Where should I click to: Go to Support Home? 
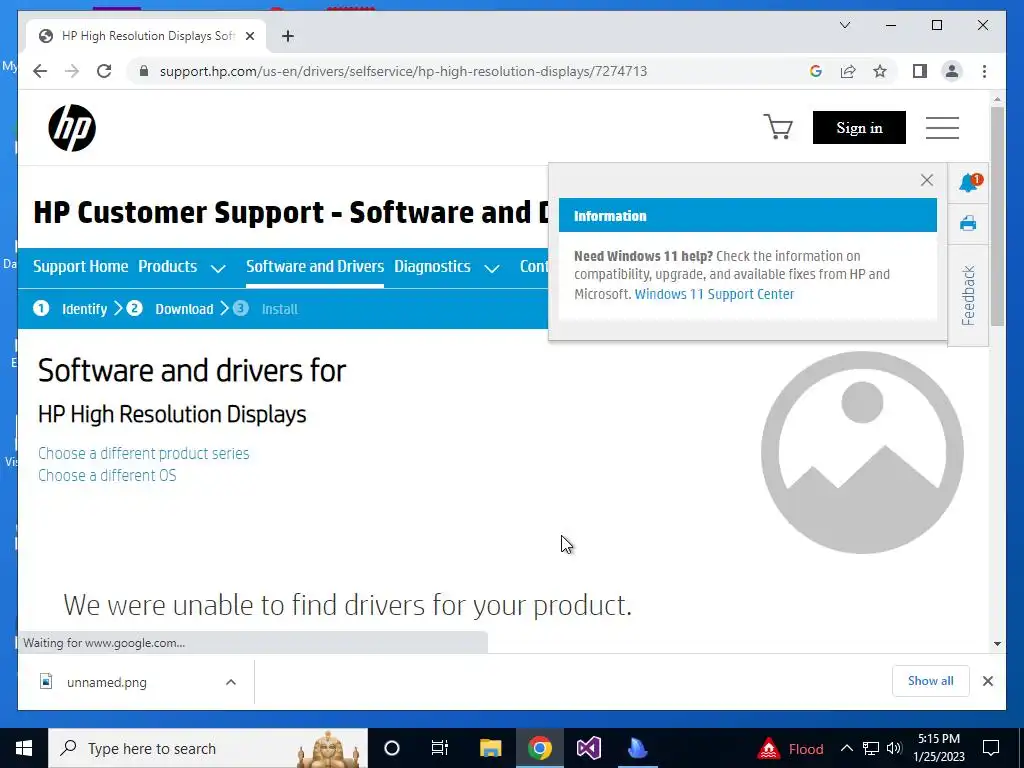click(80, 266)
